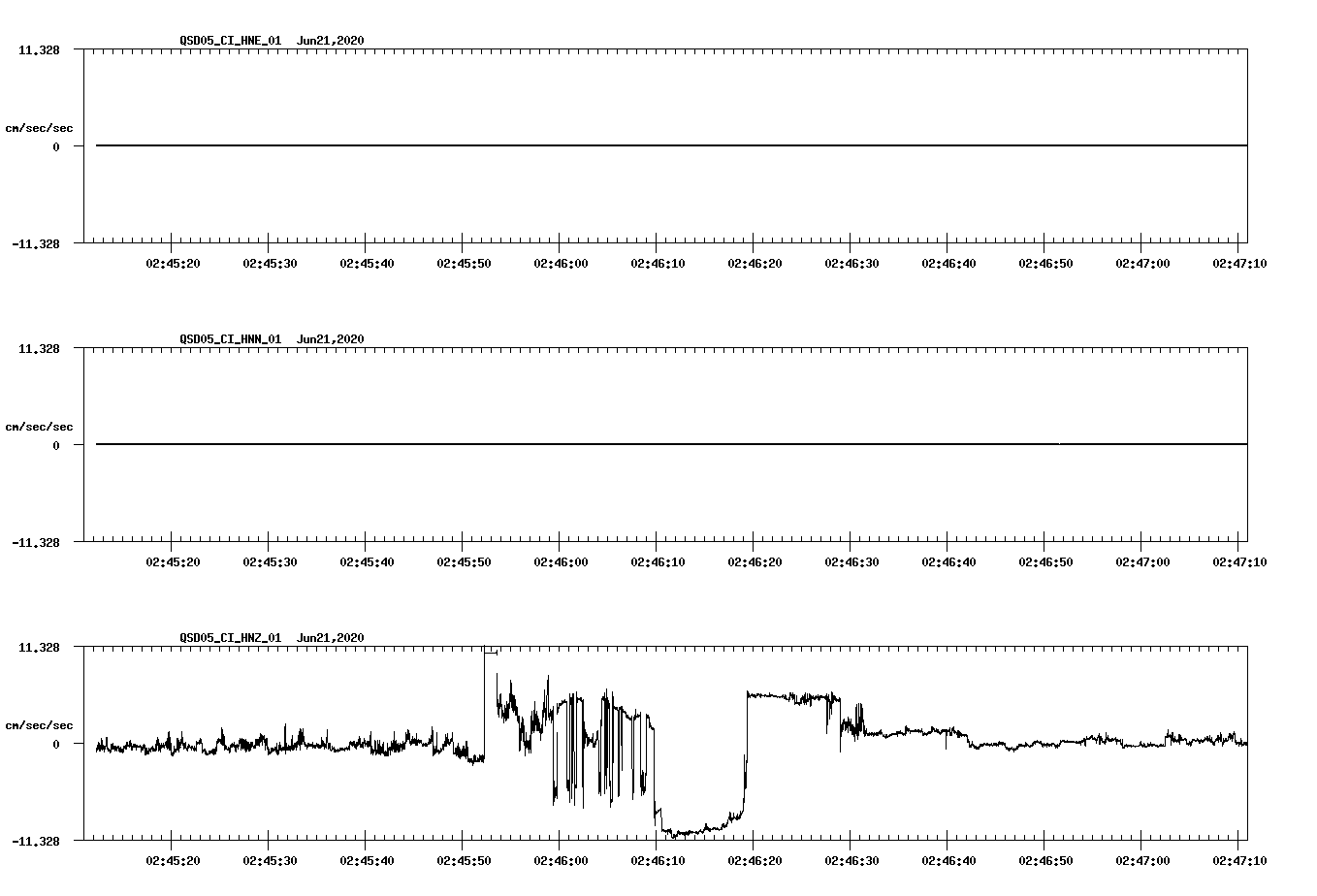
Task: Click the cm/sec/sec unit label of HNE plot
Action: click(39, 128)
